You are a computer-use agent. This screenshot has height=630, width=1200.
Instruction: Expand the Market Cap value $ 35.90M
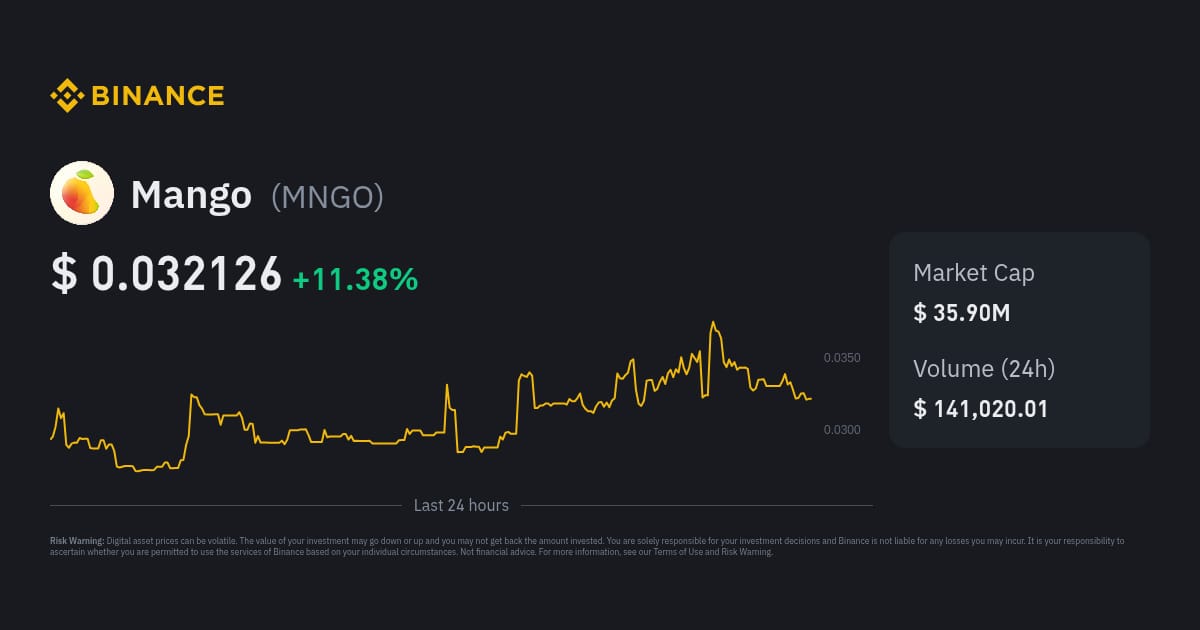962,313
